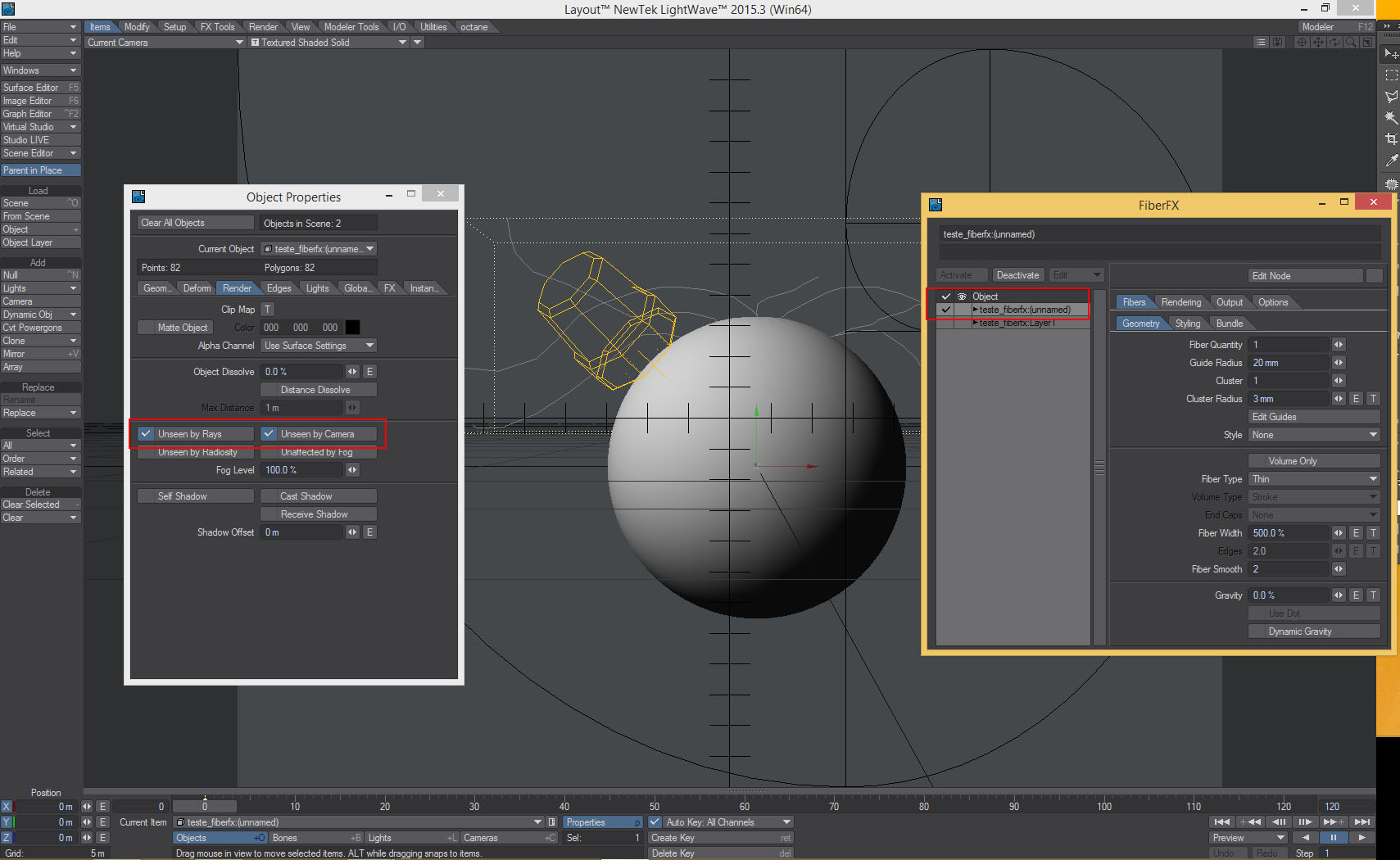The width and height of the screenshot is (1400, 860).
Task: Adjust the Fog Level slider arrows
Action: [x=352, y=470]
